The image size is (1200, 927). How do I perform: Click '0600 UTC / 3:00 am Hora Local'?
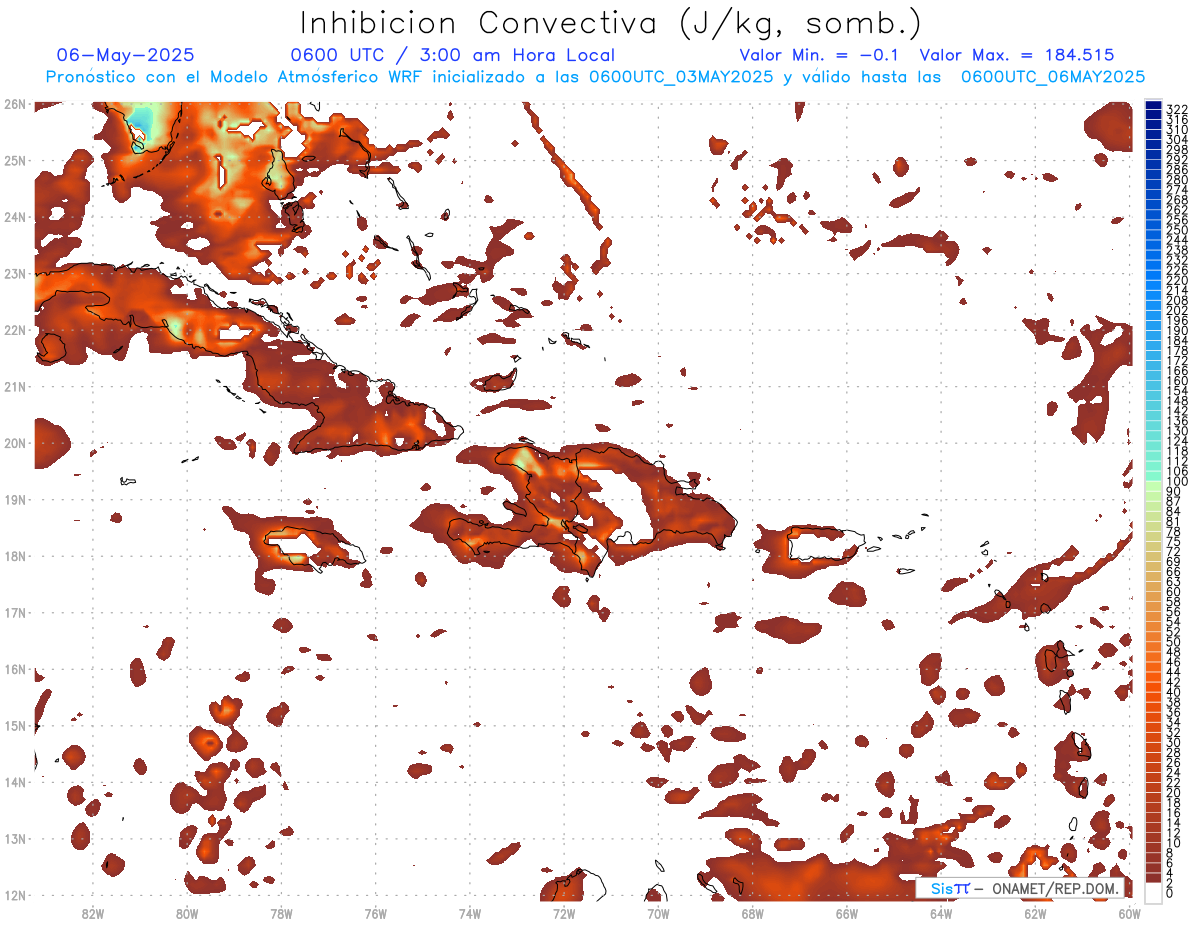pyautogui.click(x=452, y=55)
